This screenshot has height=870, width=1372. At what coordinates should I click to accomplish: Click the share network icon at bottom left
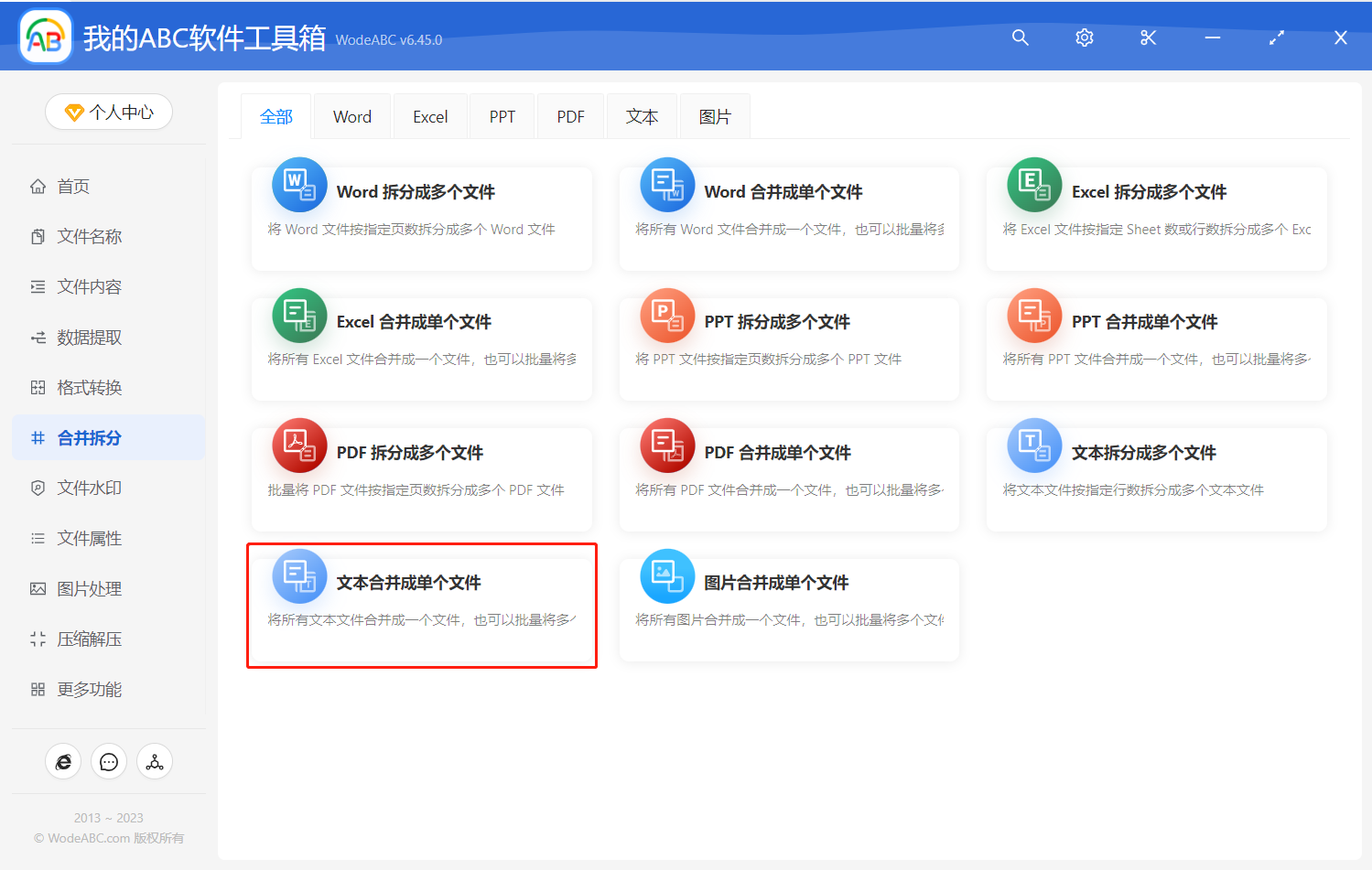(x=155, y=761)
